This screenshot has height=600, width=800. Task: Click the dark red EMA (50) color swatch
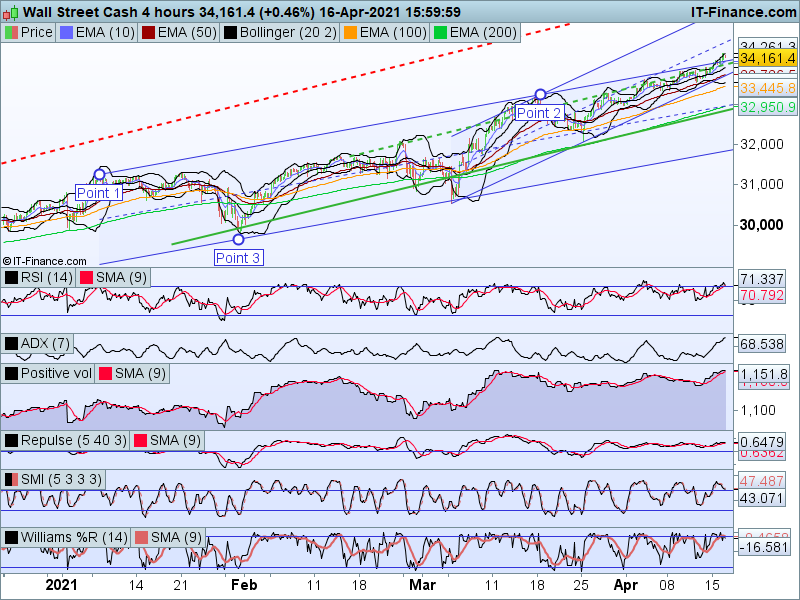pyautogui.click(x=148, y=33)
